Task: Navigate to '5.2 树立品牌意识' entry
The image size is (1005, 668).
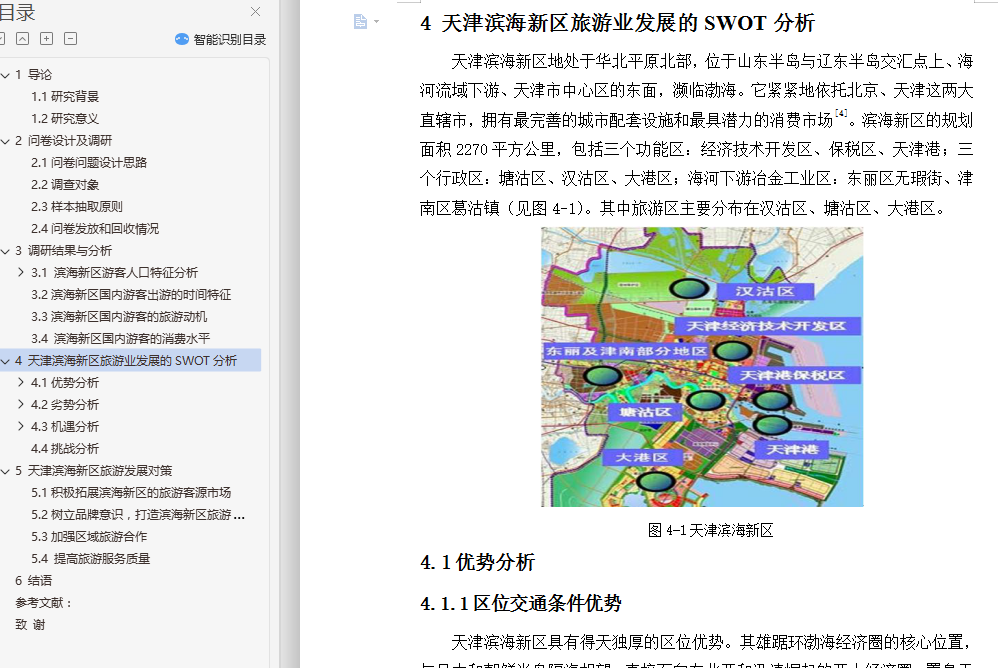Action: 138,515
